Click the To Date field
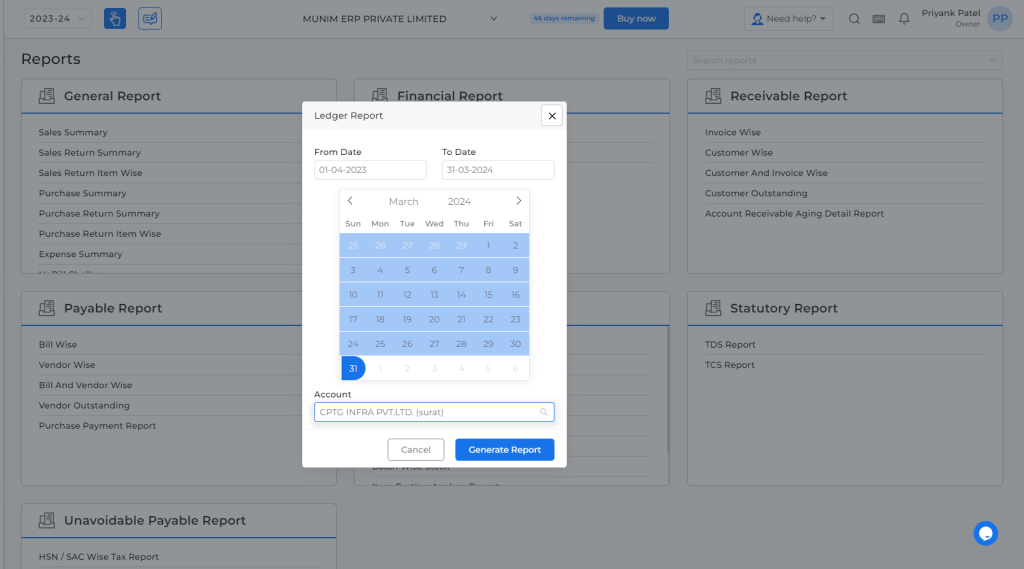Viewport: 1024px width, 569px height. click(498, 170)
